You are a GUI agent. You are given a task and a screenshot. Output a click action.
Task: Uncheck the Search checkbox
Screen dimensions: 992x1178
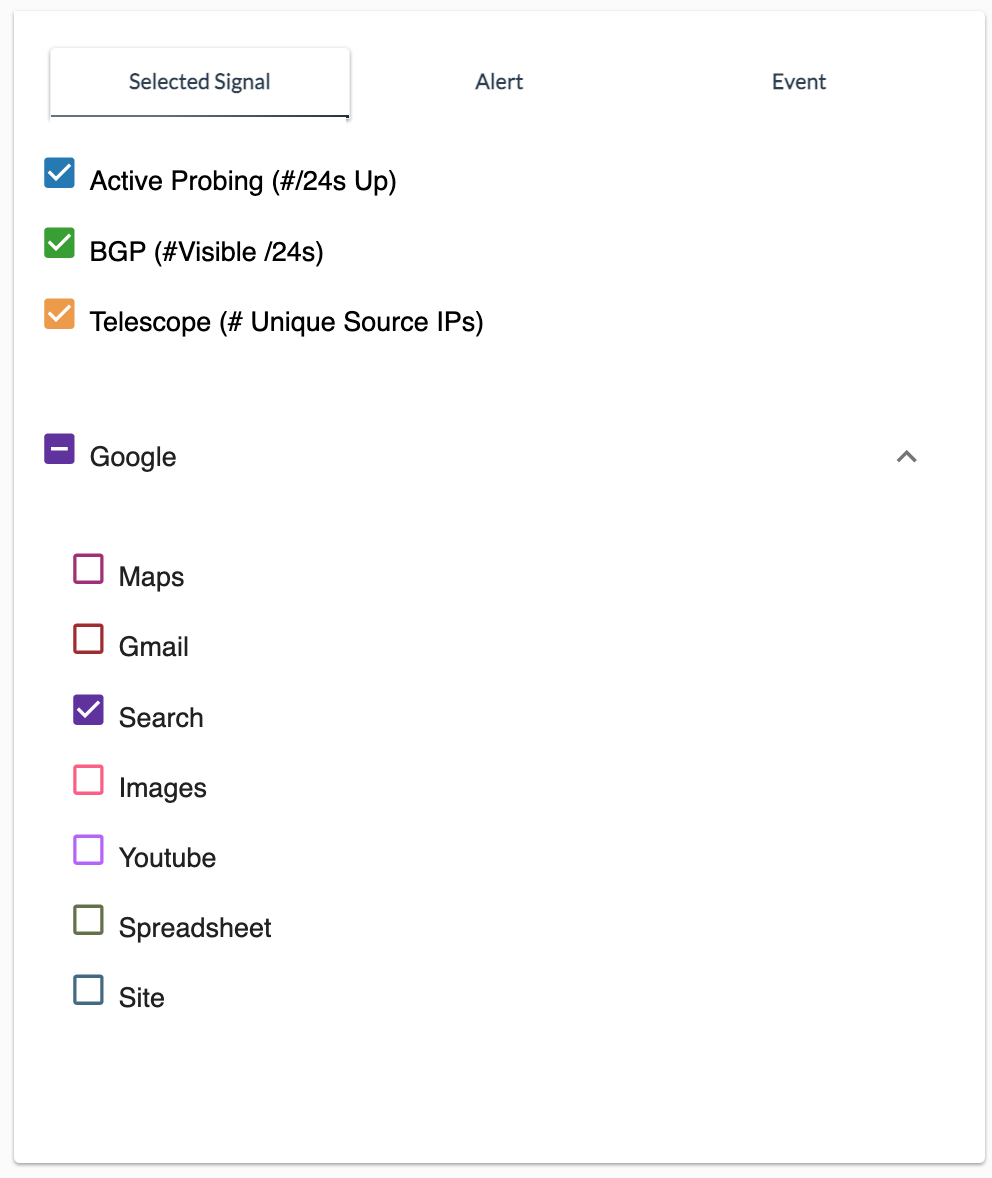click(x=88, y=709)
